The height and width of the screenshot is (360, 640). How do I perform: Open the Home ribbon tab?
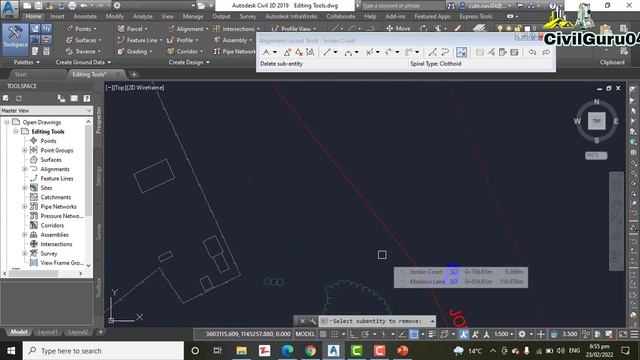tap(33, 16)
